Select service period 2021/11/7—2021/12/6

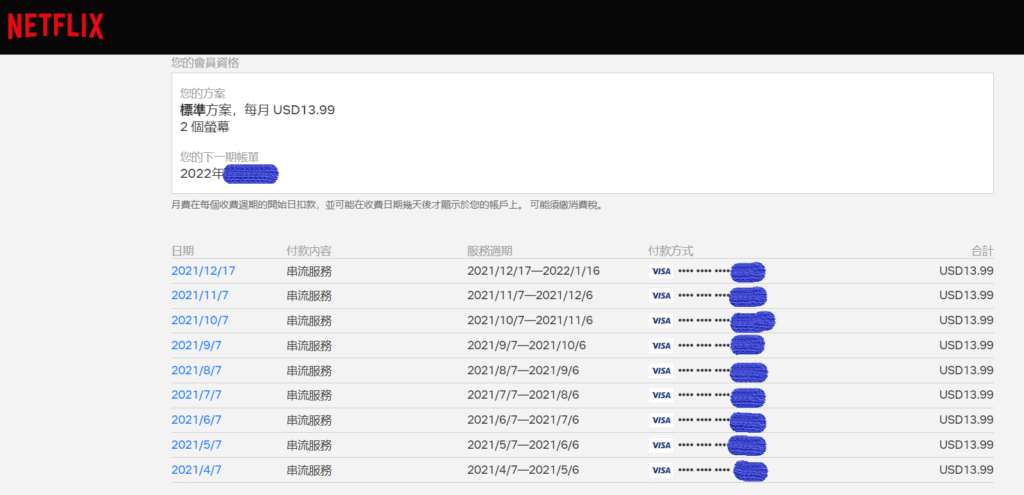[530, 295]
